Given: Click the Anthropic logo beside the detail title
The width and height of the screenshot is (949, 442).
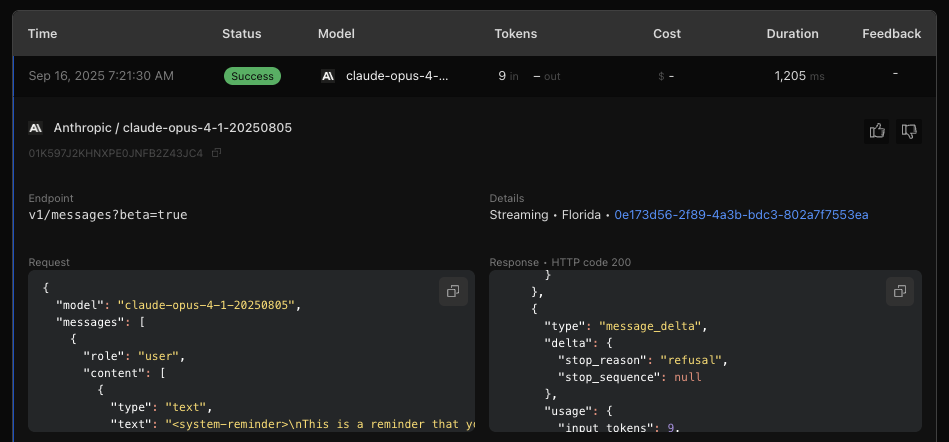Looking at the screenshot, I should point(35,128).
